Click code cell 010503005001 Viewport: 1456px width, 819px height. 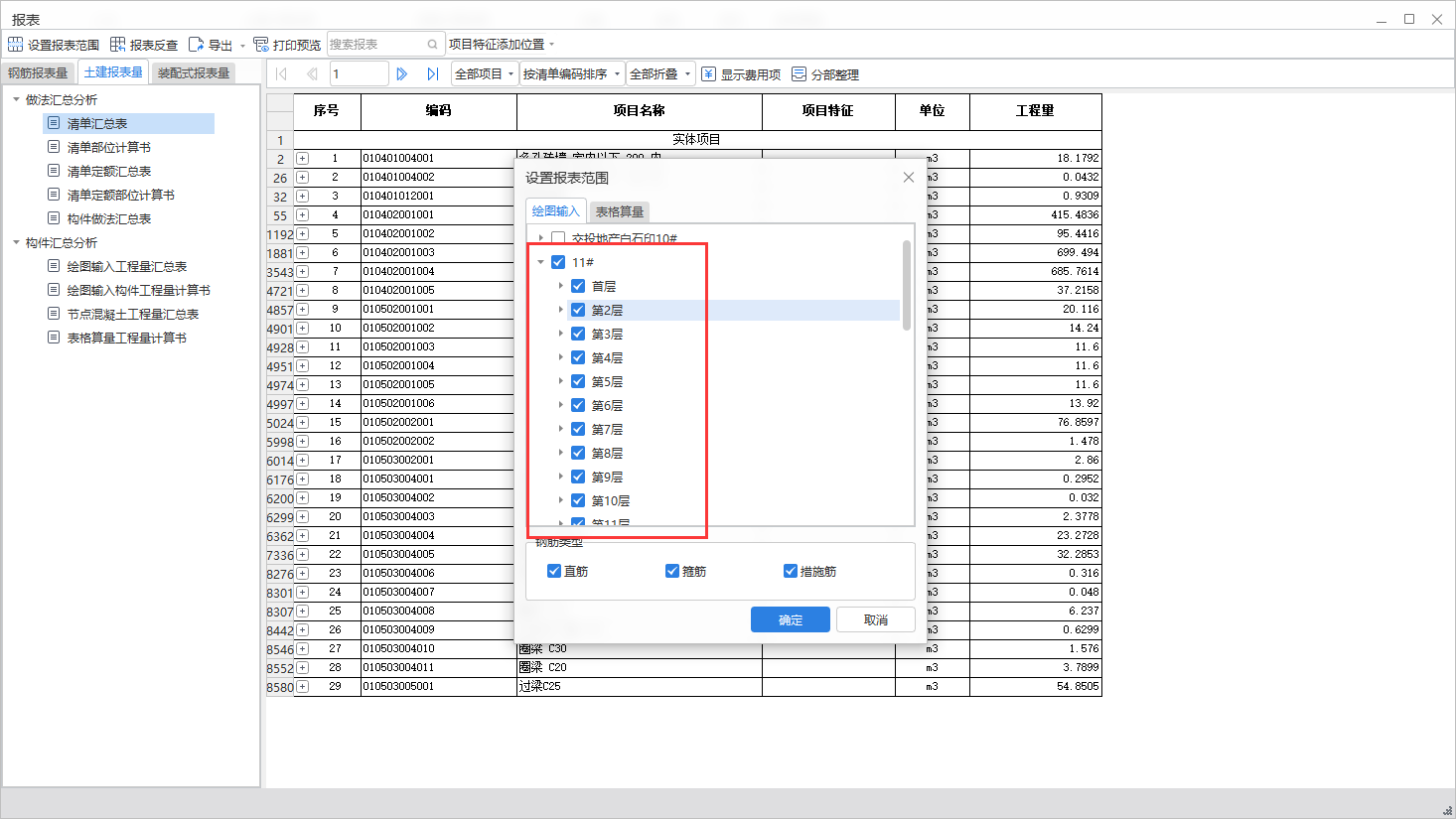438,686
